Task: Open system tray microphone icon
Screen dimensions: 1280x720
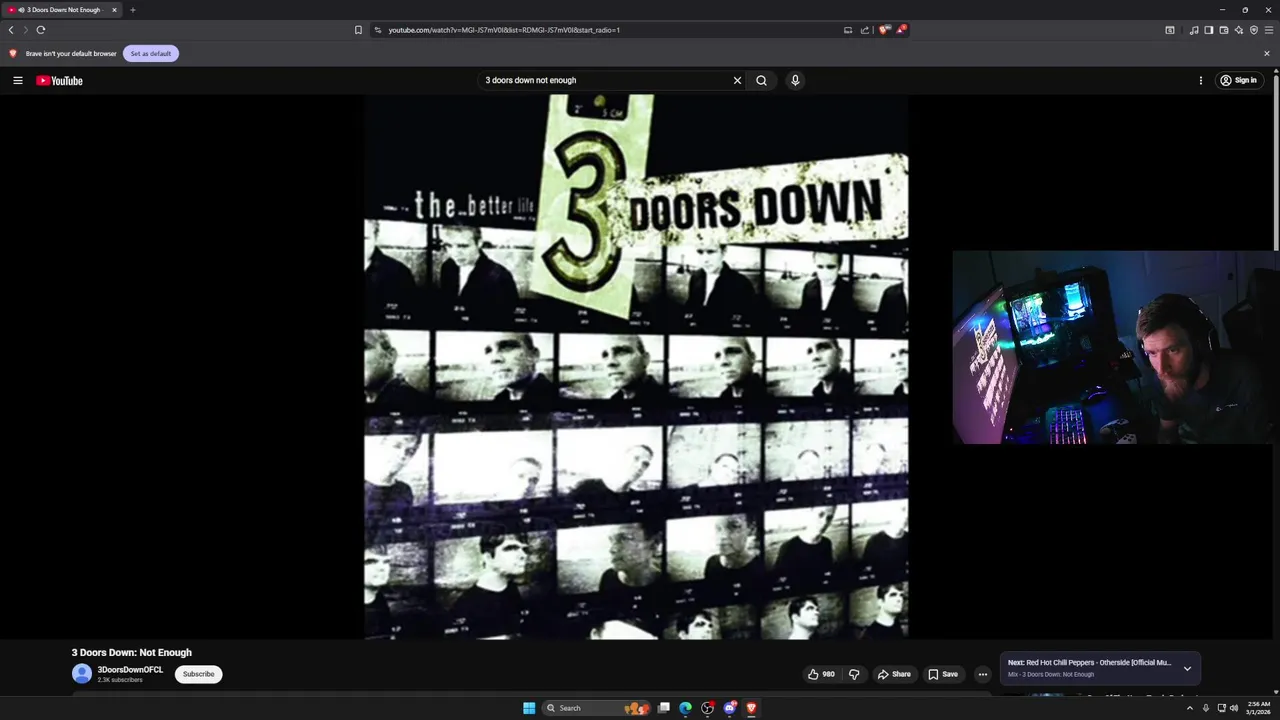Action: 1205,708
